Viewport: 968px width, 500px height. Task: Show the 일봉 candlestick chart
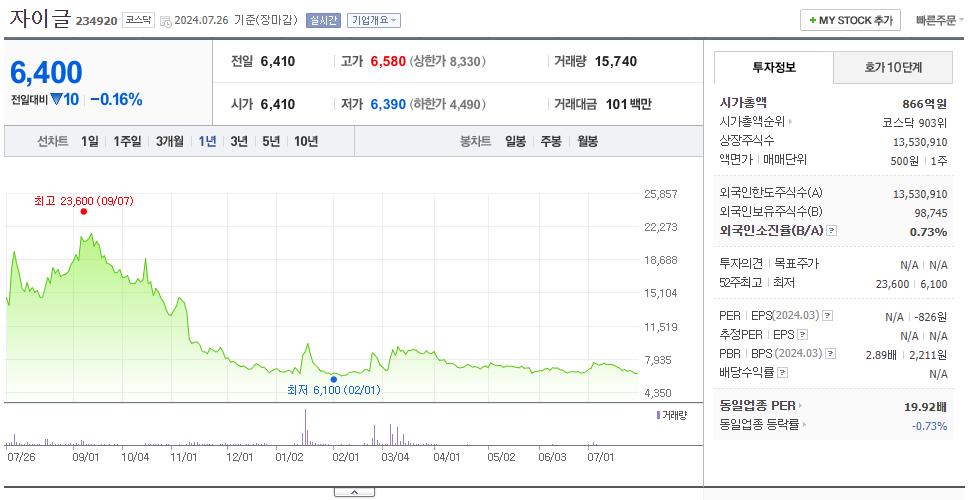pyautogui.click(x=515, y=141)
